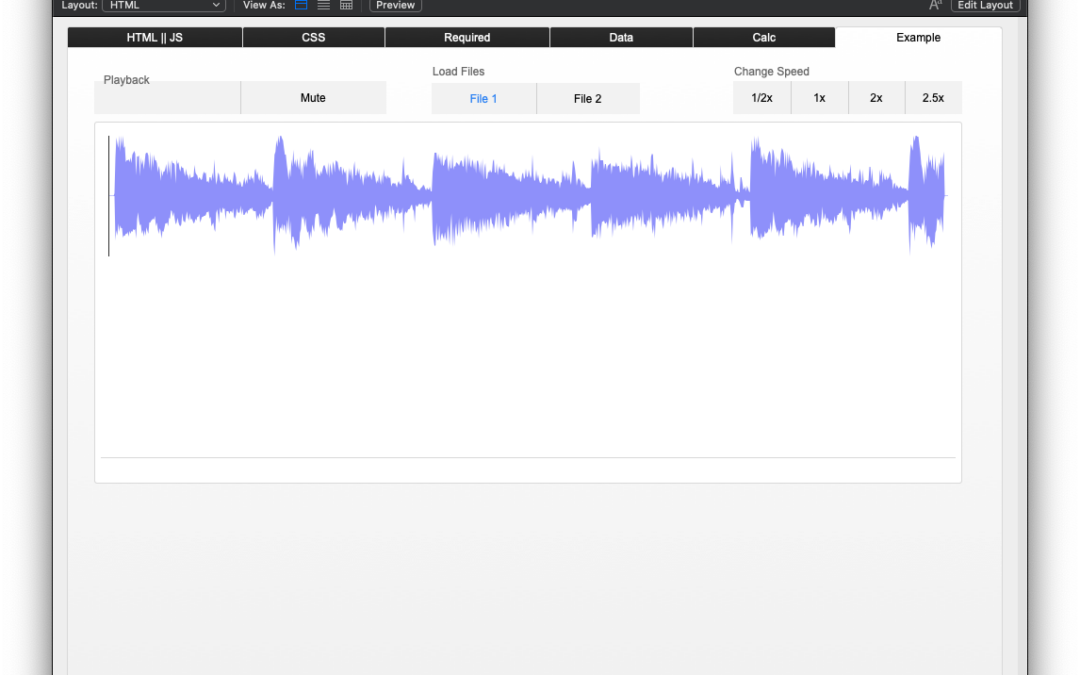Image resolution: width=1080 pixels, height=675 pixels.
Task: Open the Required tab
Action: (467, 37)
